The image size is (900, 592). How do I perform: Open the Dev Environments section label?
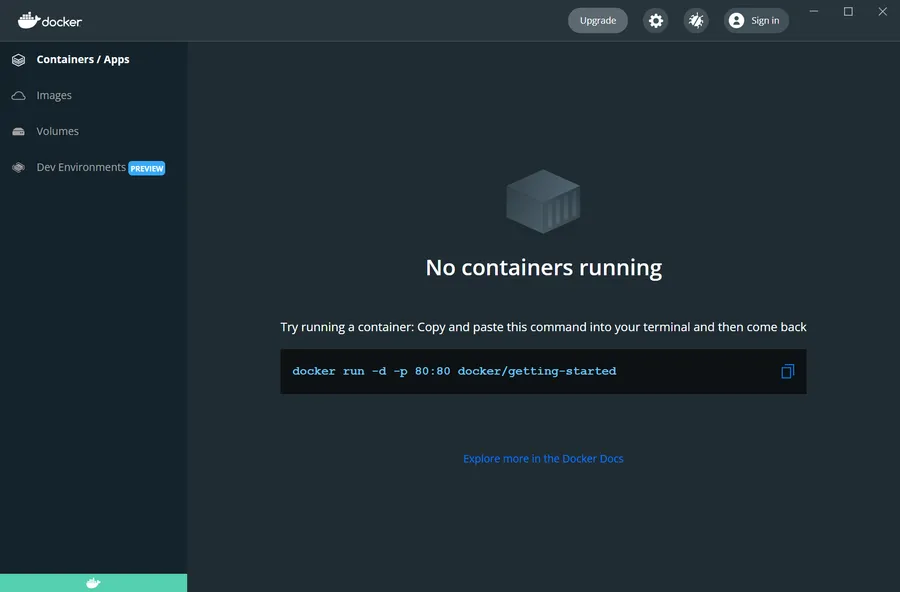click(x=81, y=168)
